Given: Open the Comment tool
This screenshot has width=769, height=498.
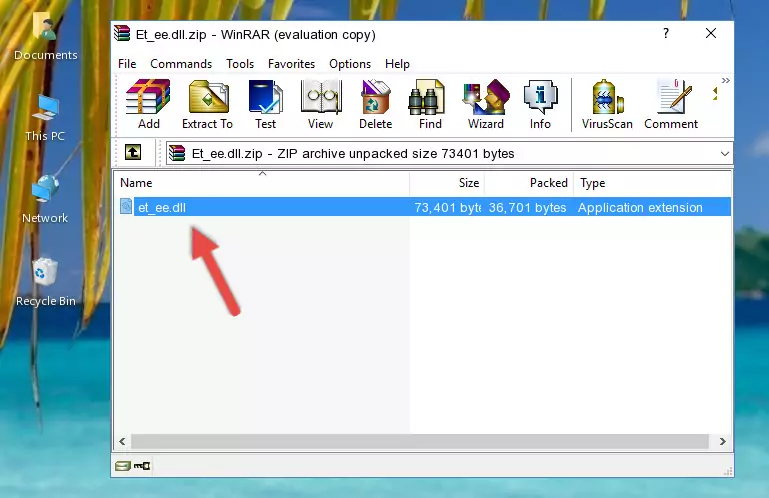Looking at the screenshot, I should [671, 105].
